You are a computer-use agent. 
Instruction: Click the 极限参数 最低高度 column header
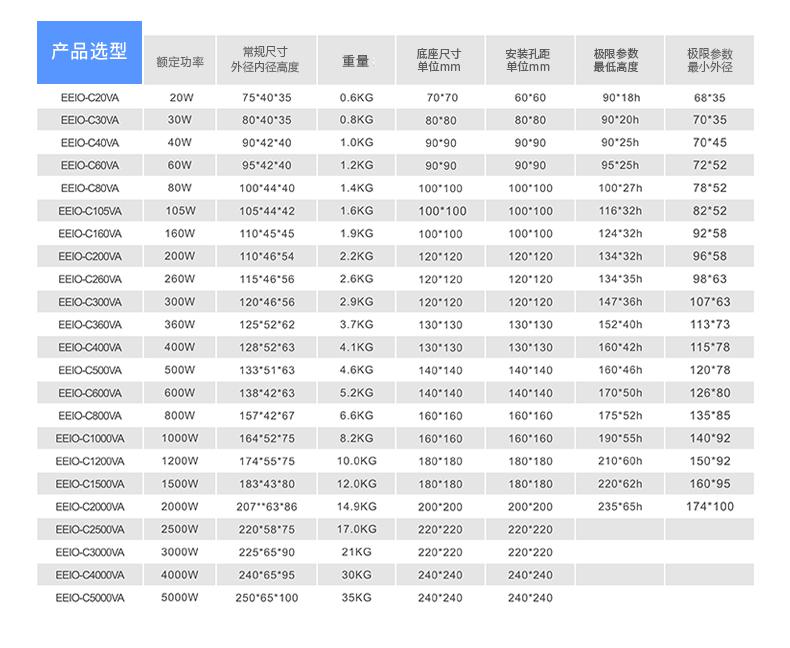[x=620, y=60]
